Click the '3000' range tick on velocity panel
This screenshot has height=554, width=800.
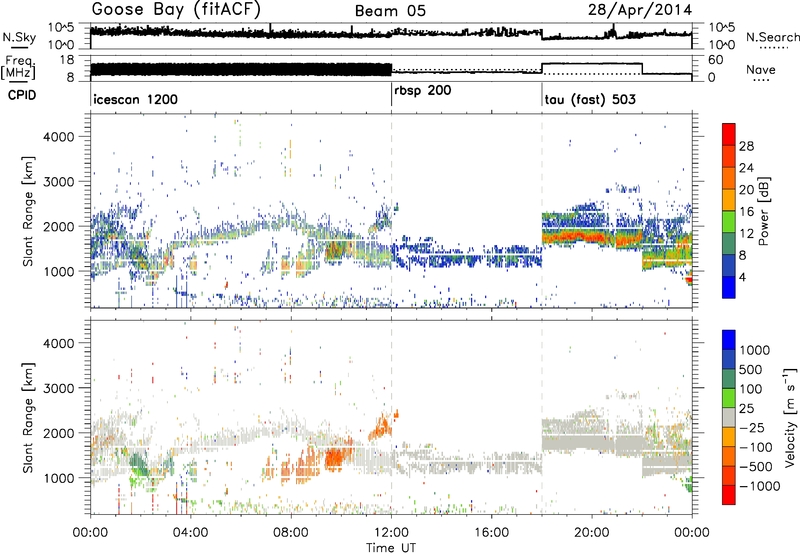(x=59, y=388)
